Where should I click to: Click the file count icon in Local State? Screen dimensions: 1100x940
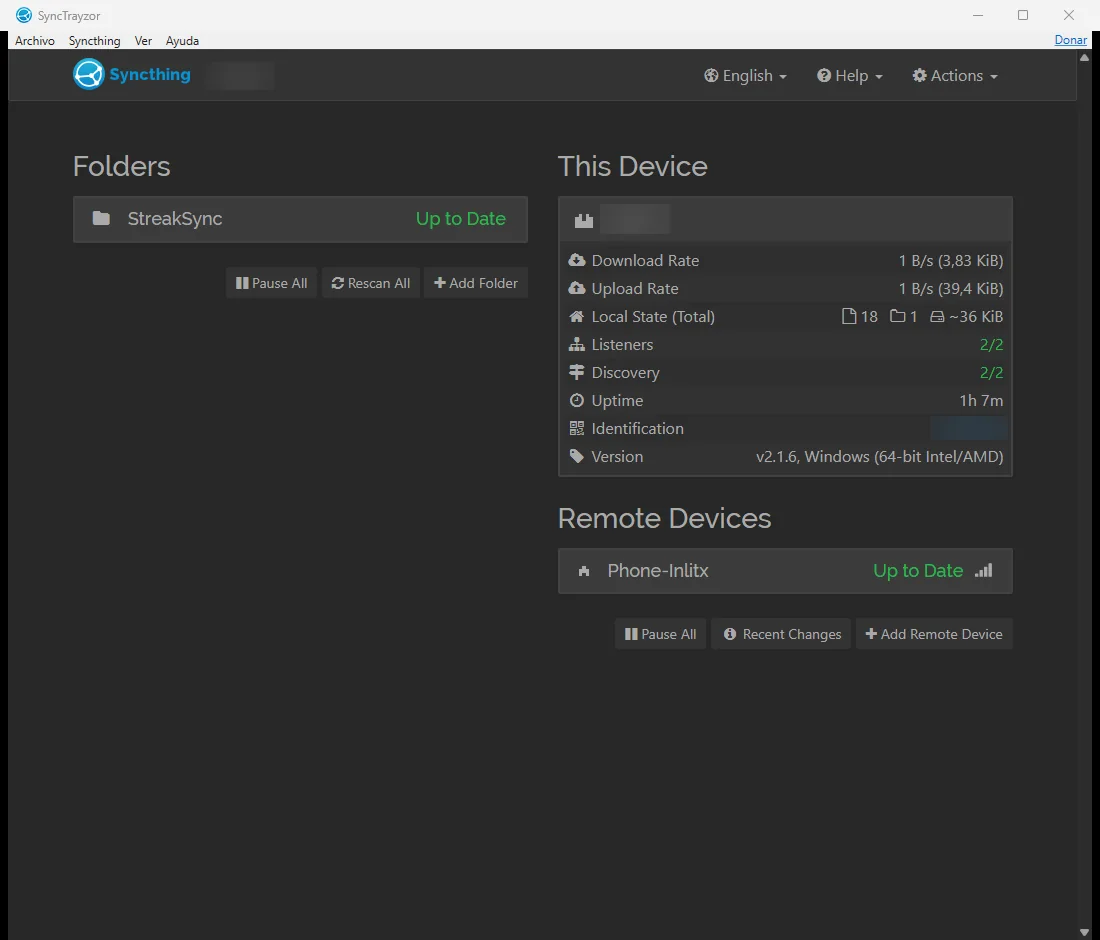[x=849, y=316]
